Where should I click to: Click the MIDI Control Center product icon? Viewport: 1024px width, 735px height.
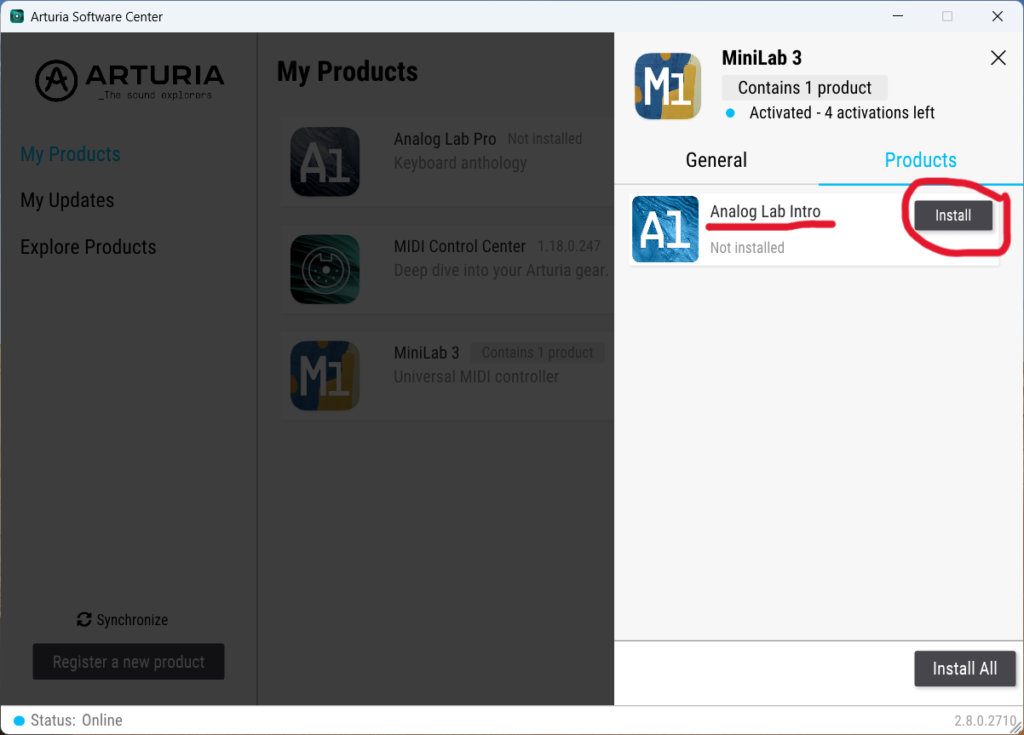[x=325, y=269]
